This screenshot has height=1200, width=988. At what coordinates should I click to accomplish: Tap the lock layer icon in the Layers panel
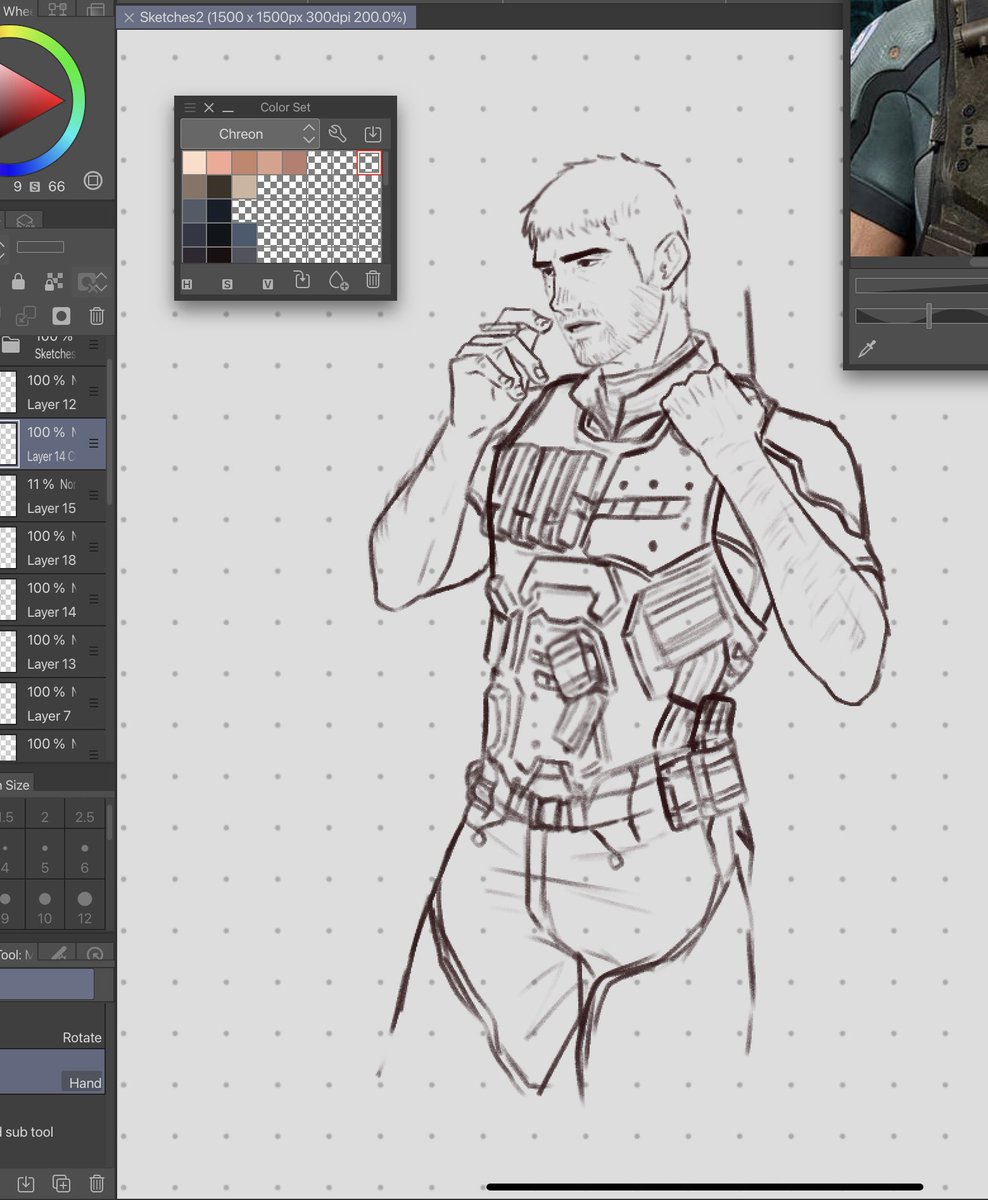16,281
